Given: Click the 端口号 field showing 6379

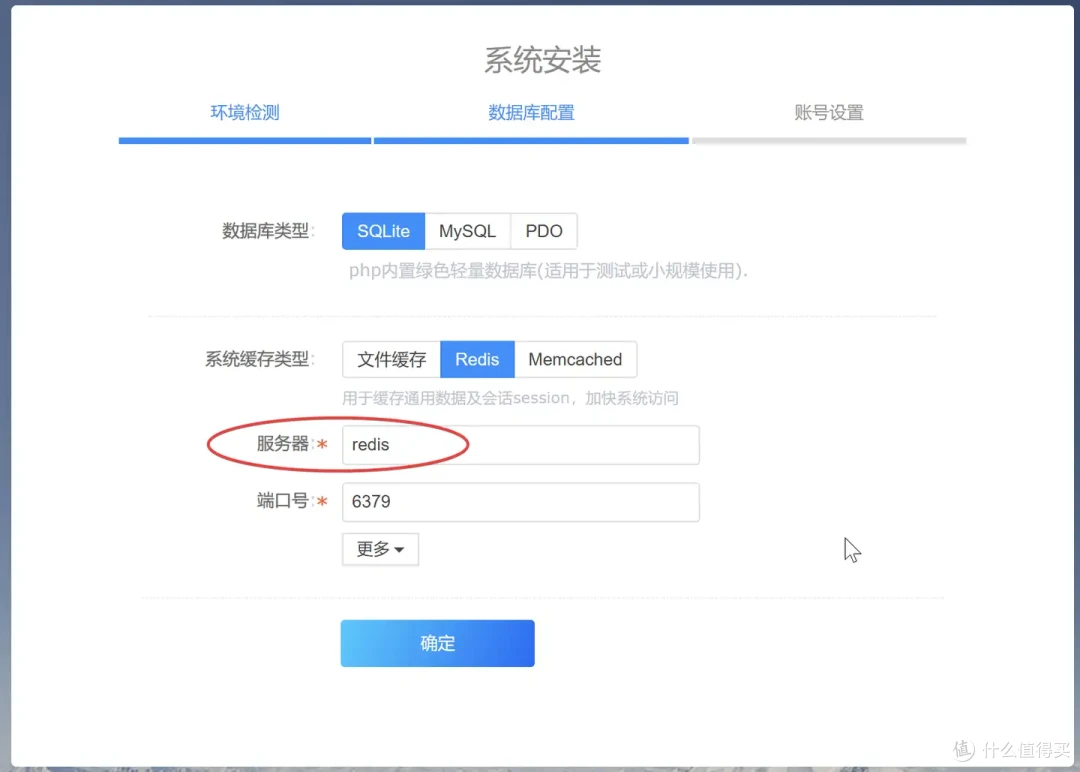Looking at the screenshot, I should tap(521, 502).
